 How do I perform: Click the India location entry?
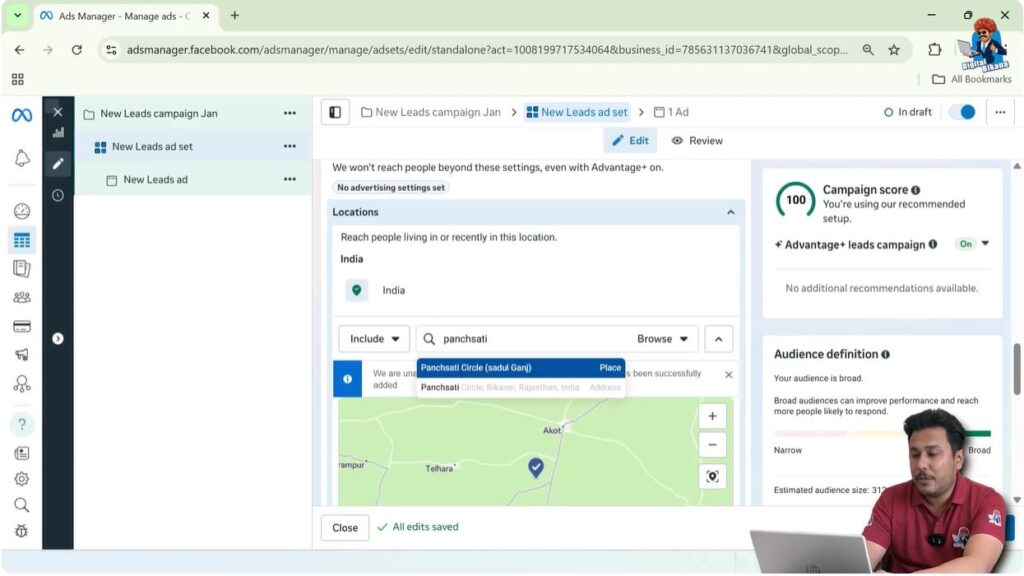393,291
